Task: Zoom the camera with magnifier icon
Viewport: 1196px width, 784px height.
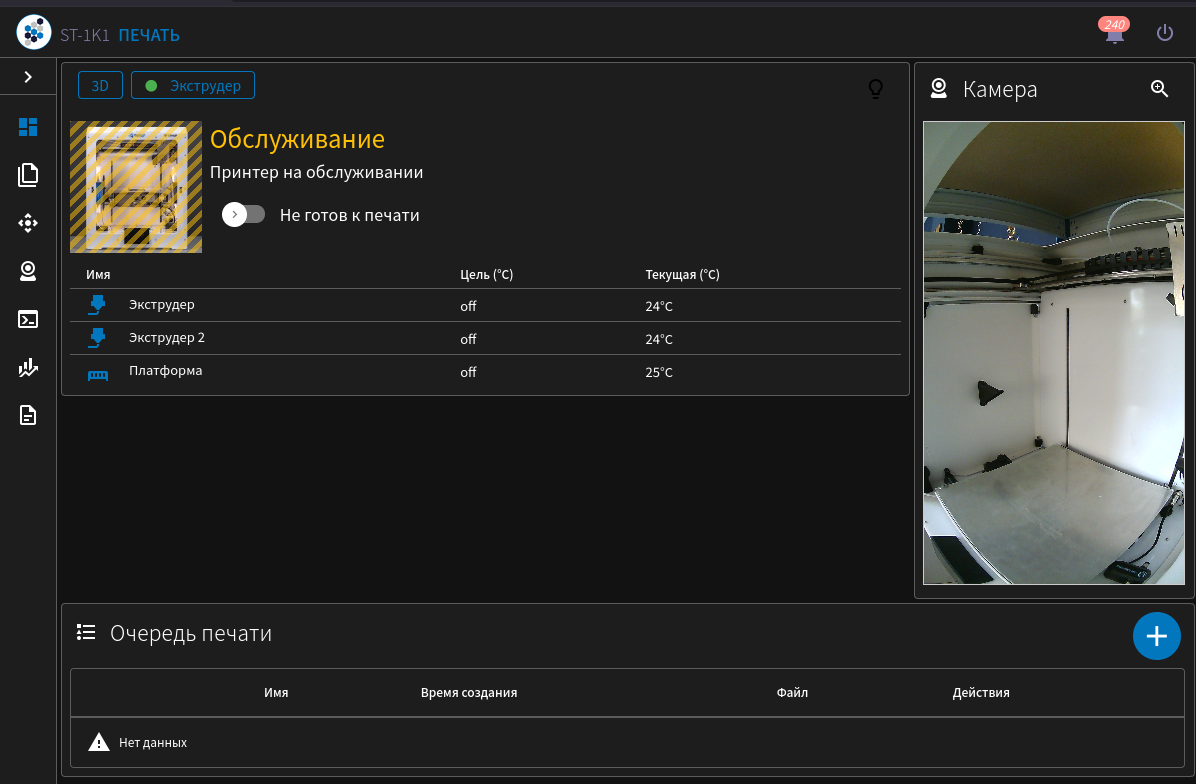Action: [1159, 88]
